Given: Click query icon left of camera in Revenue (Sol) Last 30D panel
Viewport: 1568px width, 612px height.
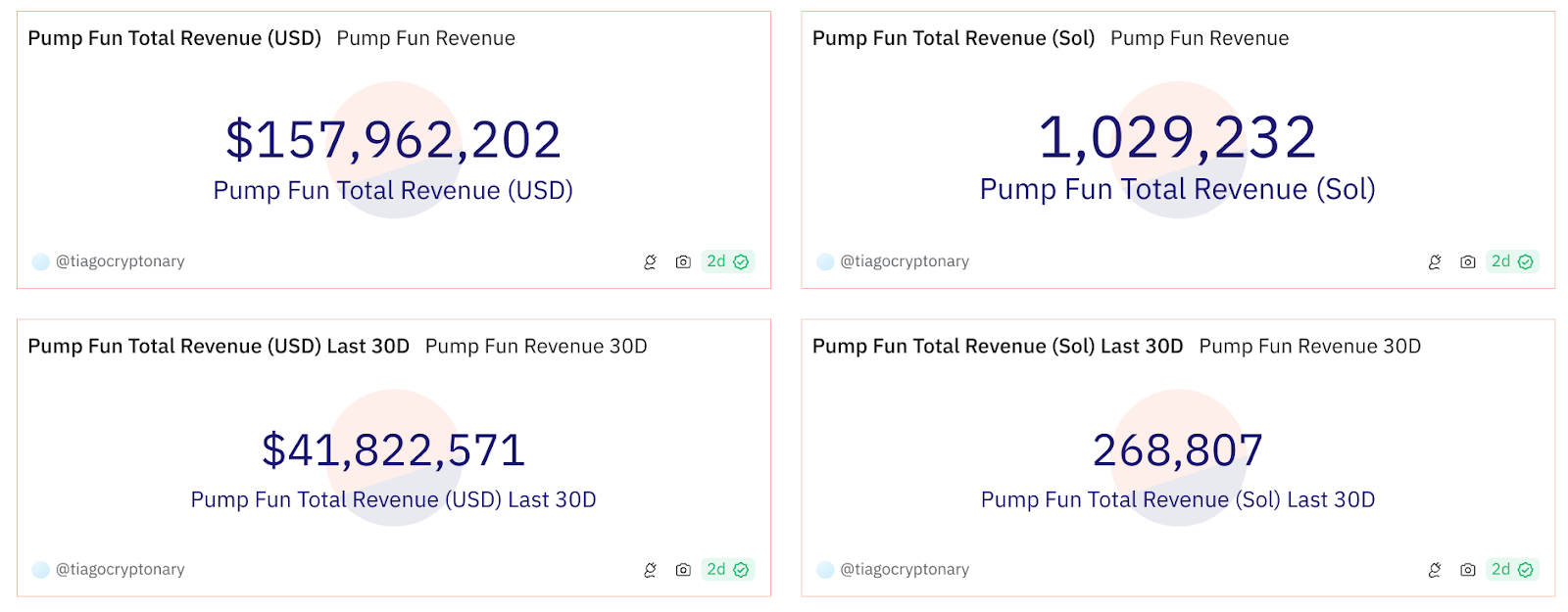Looking at the screenshot, I should coord(1435,570).
